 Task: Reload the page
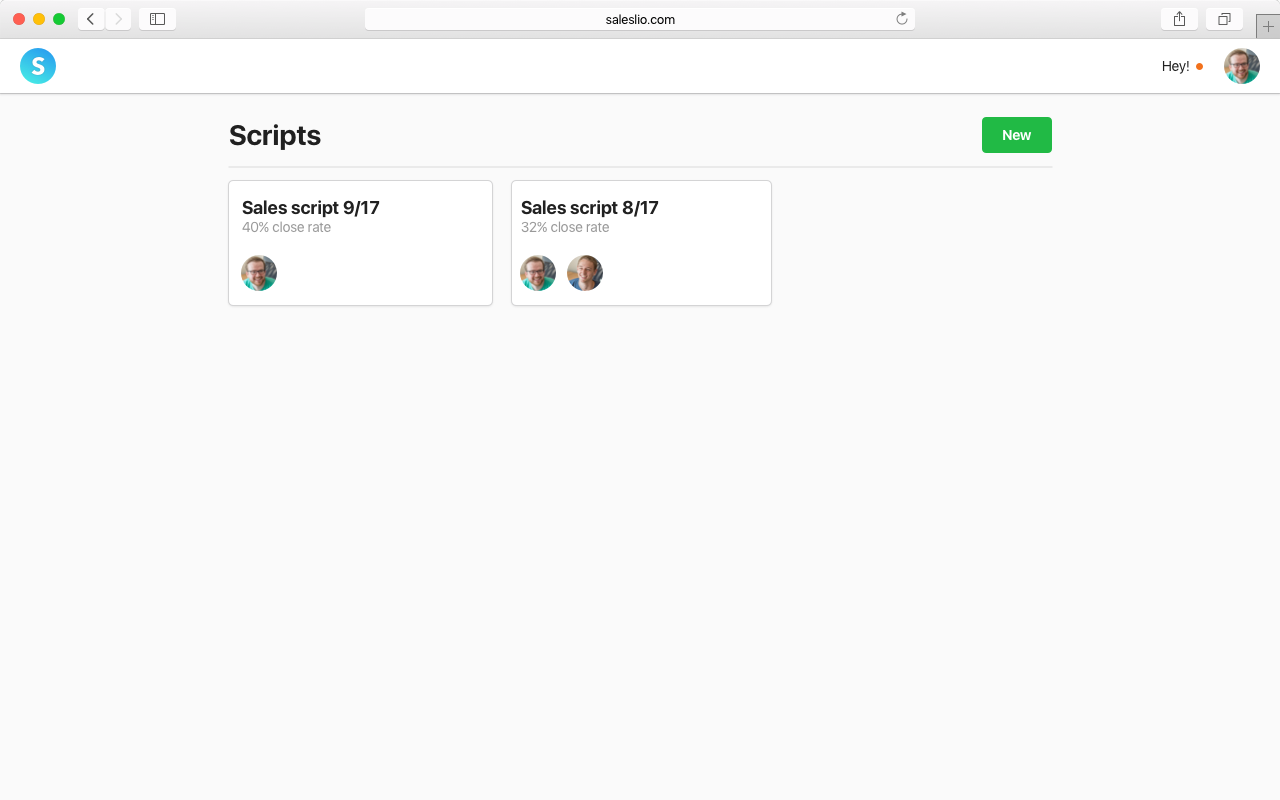tap(901, 19)
